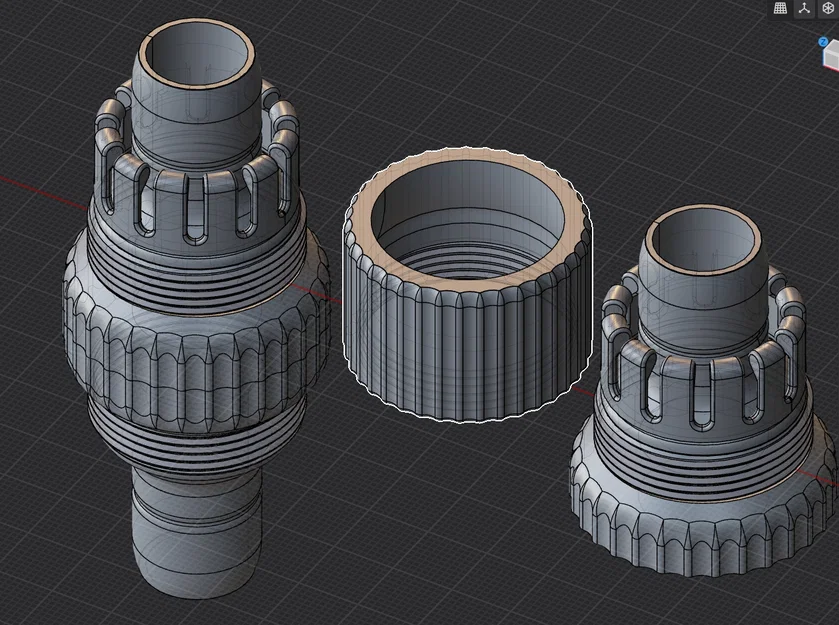The image size is (839, 625).
Task: Click the wheel icon in the top-right toolbar
Action: point(828,8)
